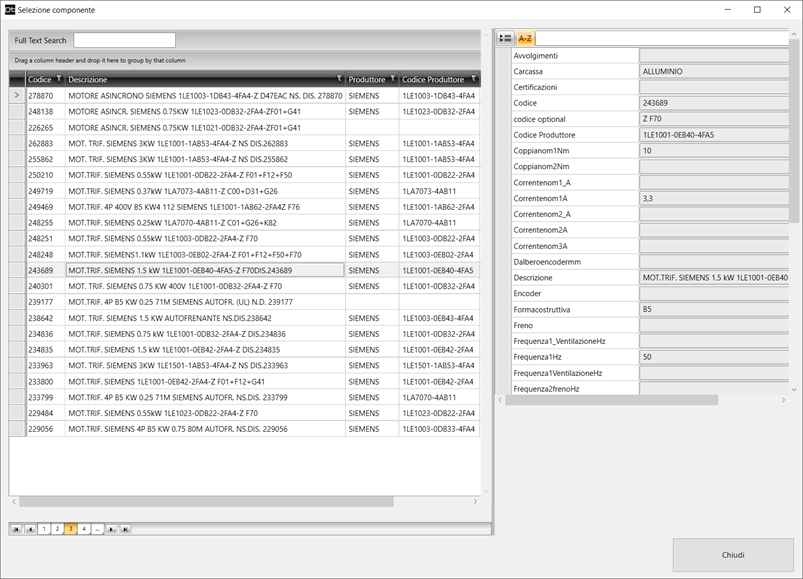Select row with code 229484

[x=244, y=413]
